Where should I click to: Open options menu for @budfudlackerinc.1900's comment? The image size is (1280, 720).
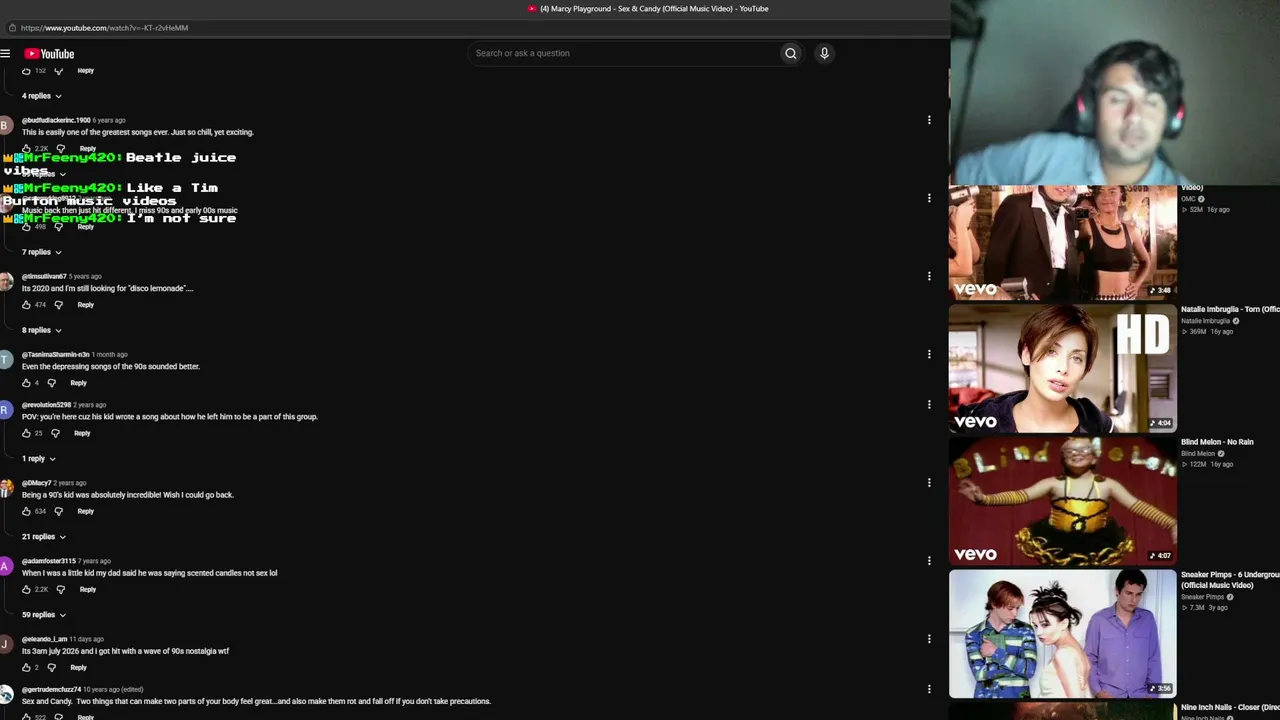[x=929, y=120]
